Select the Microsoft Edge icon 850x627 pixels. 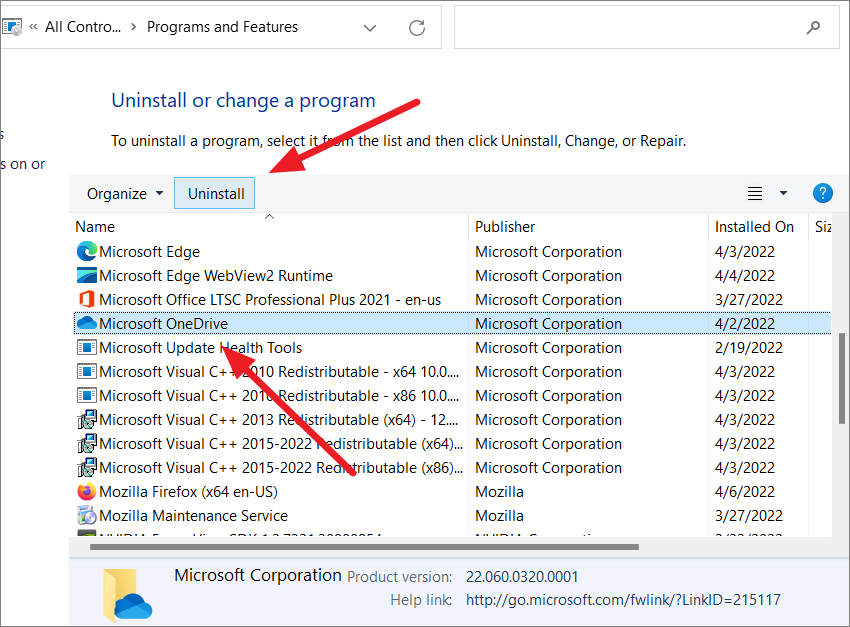(x=85, y=251)
